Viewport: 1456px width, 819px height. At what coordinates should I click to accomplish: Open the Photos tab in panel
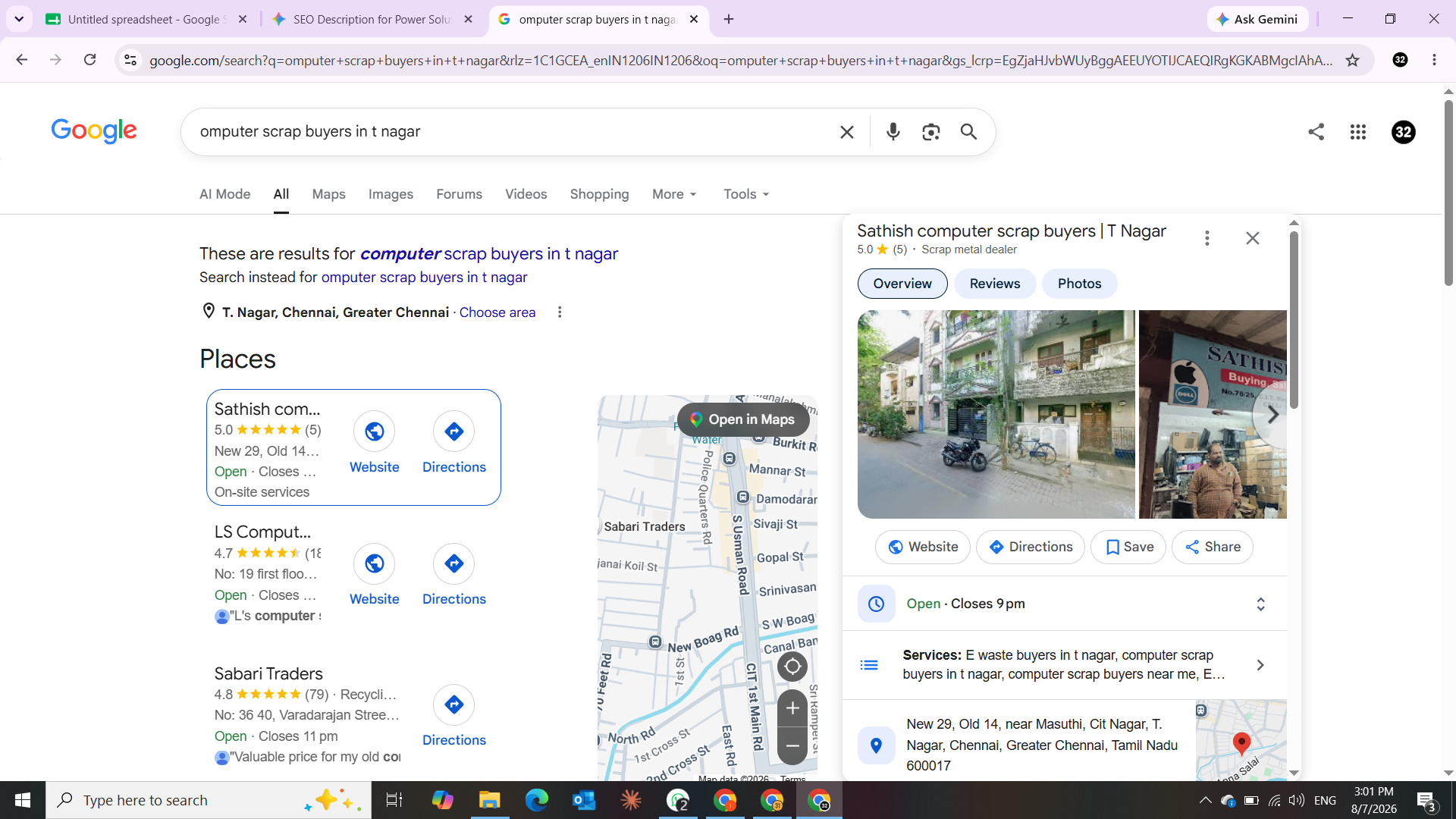(1079, 284)
